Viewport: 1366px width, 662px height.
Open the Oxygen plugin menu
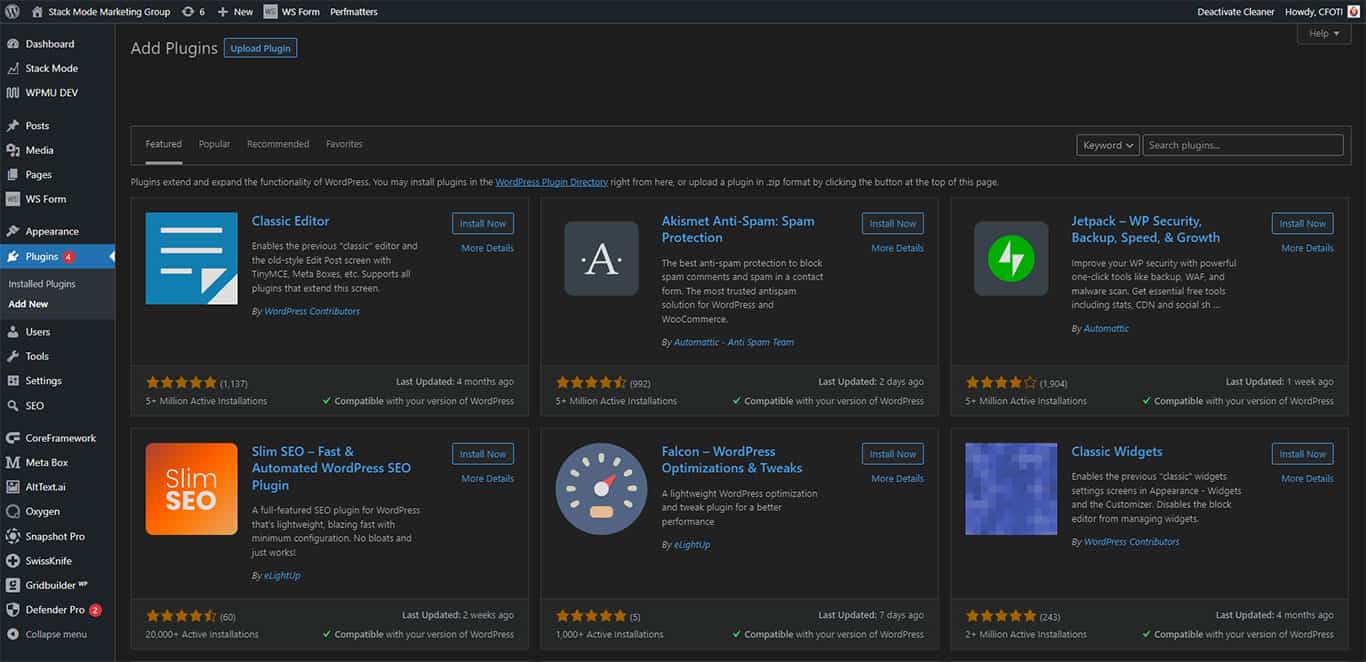click(46, 511)
